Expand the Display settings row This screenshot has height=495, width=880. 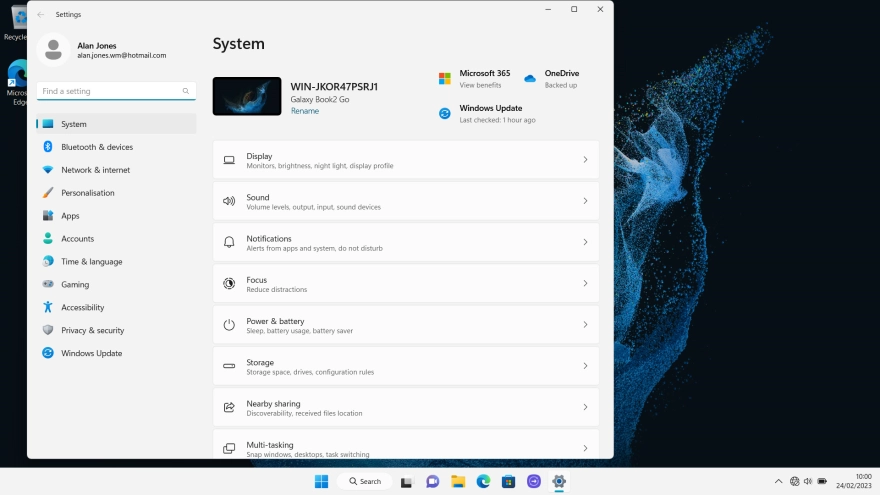point(405,160)
